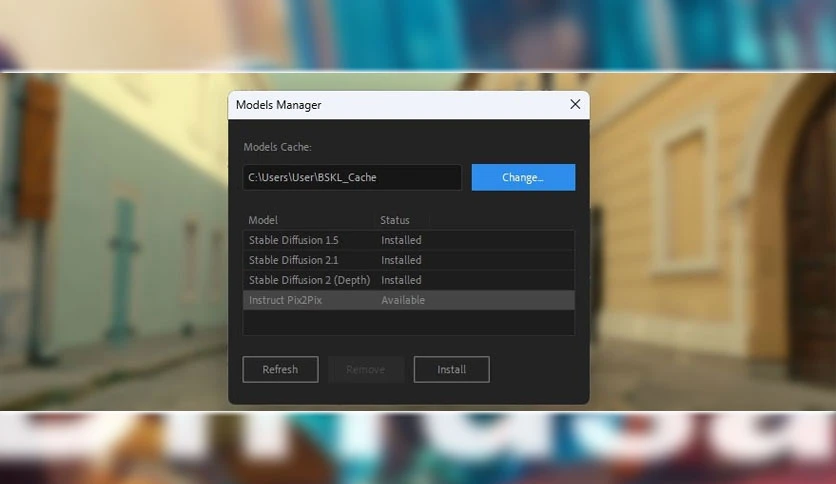This screenshot has height=484, width=836.
Task: Click the Install button
Action: [452, 369]
